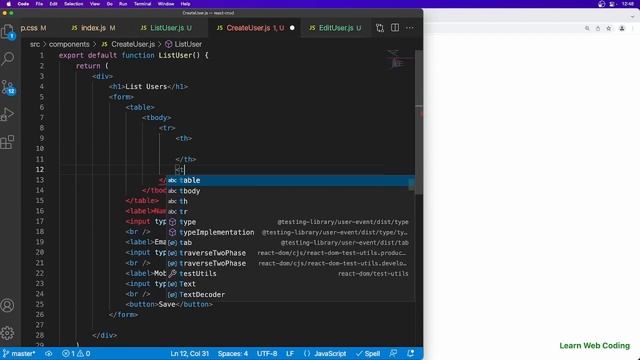Click the ListUser symbol breadcrumb
Viewport: 640px width, 360px height.
(x=183, y=44)
